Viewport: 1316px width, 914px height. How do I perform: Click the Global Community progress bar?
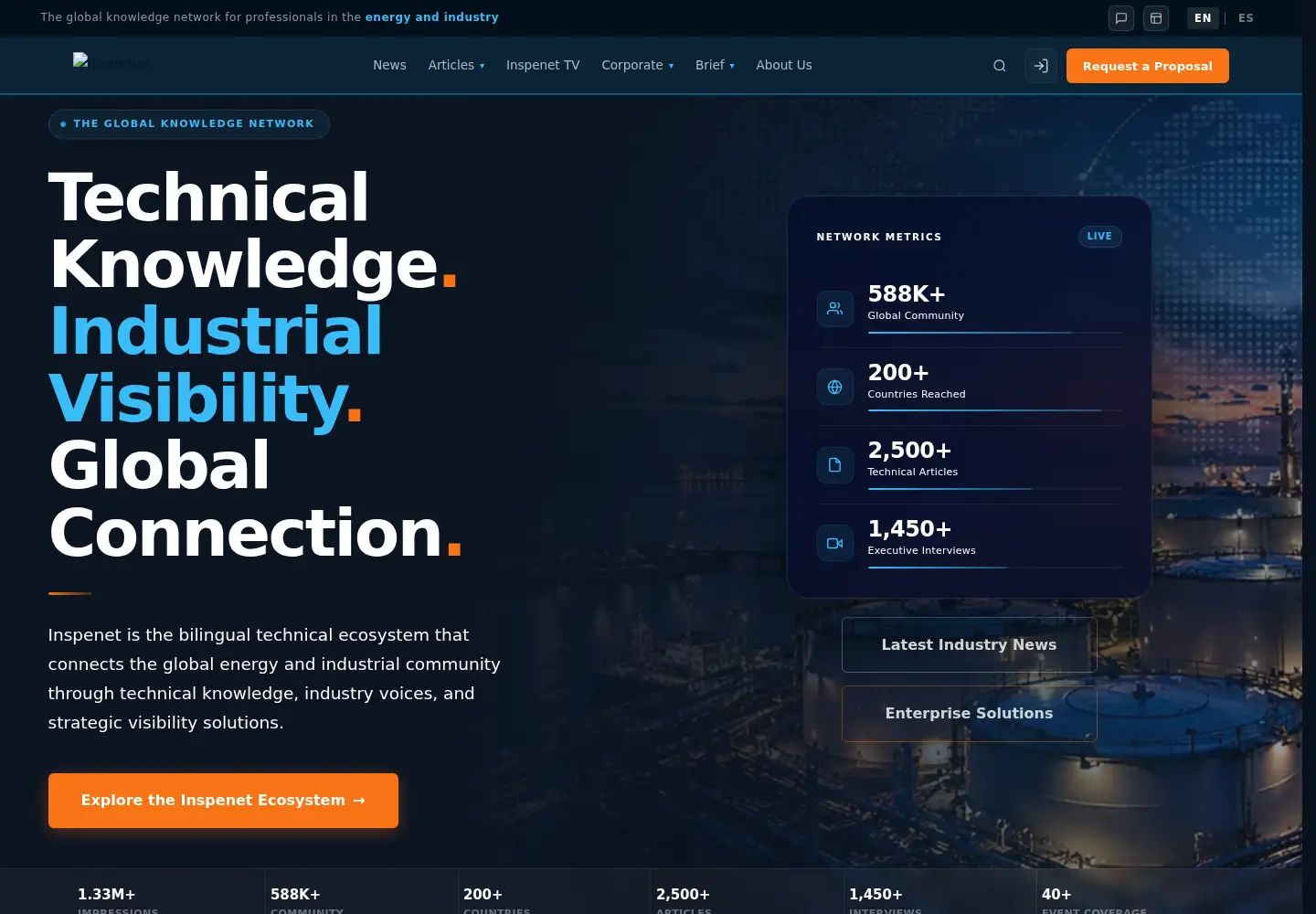click(994, 333)
